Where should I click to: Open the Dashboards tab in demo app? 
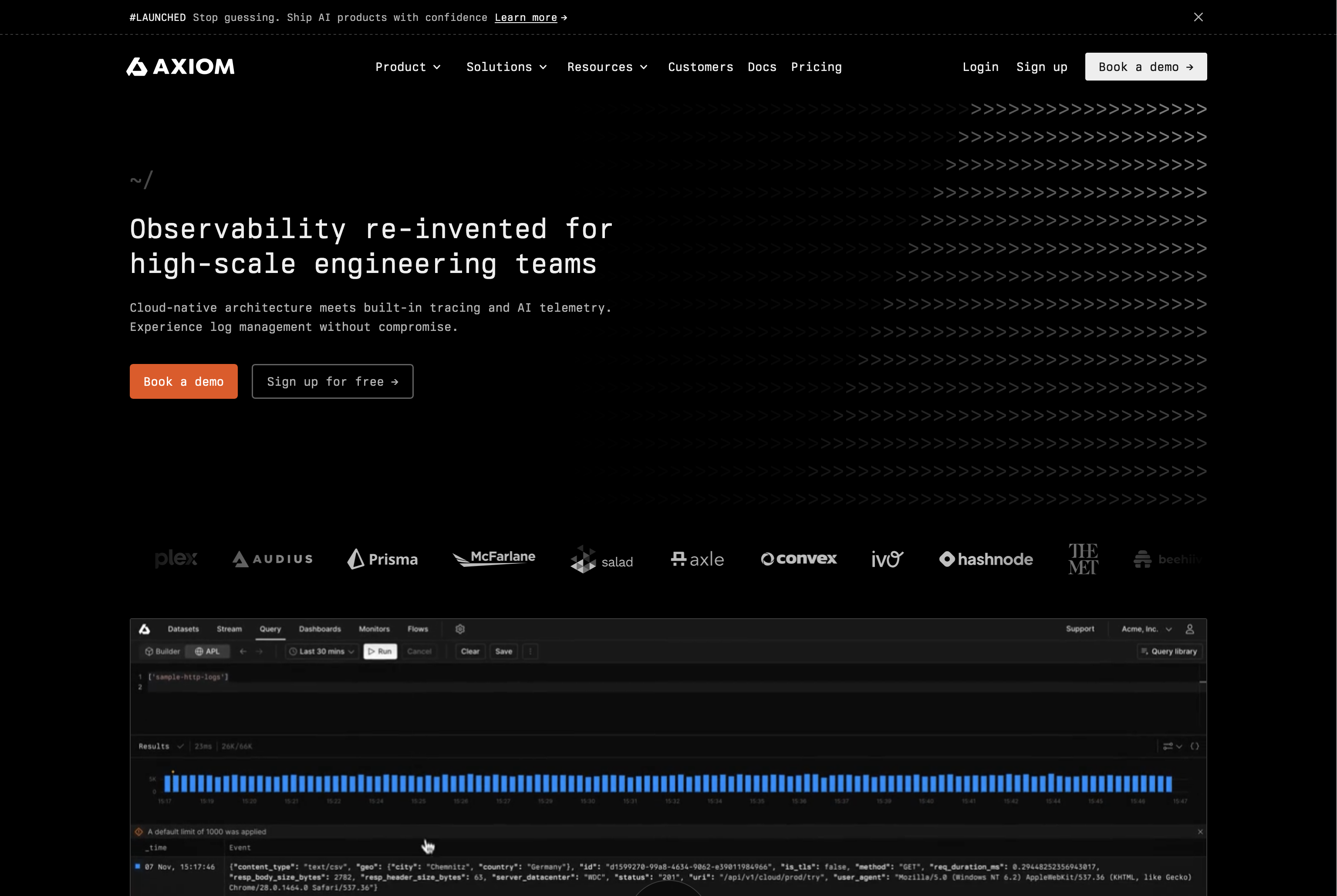point(320,629)
